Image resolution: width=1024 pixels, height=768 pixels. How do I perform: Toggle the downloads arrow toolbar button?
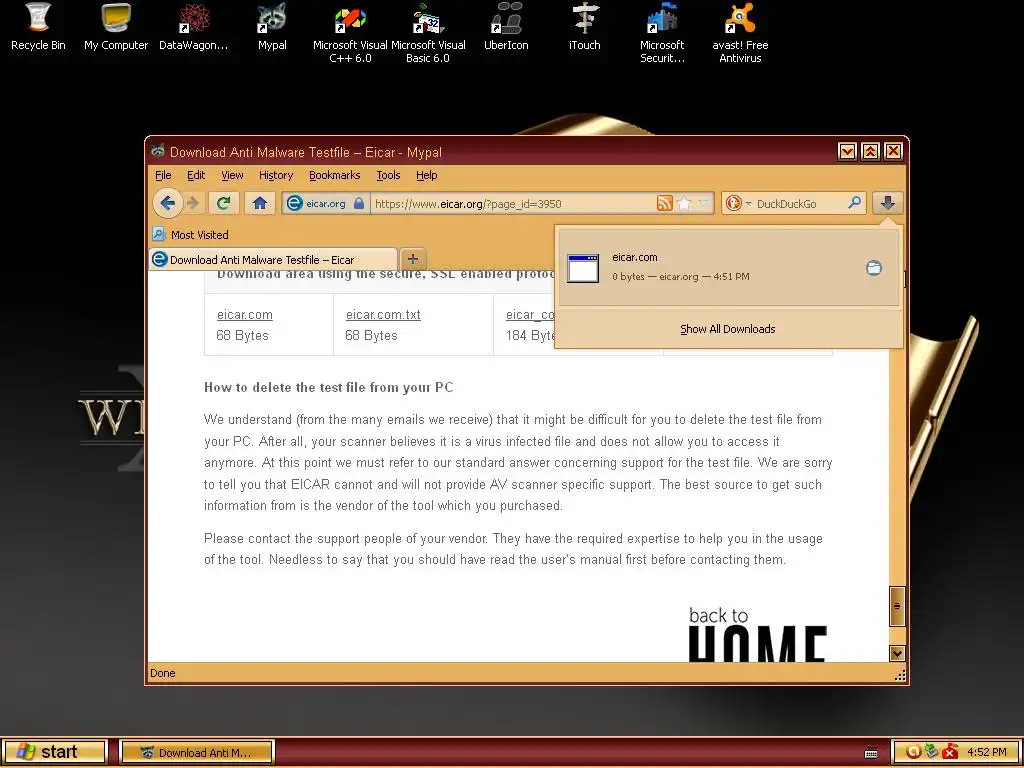tap(888, 203)
